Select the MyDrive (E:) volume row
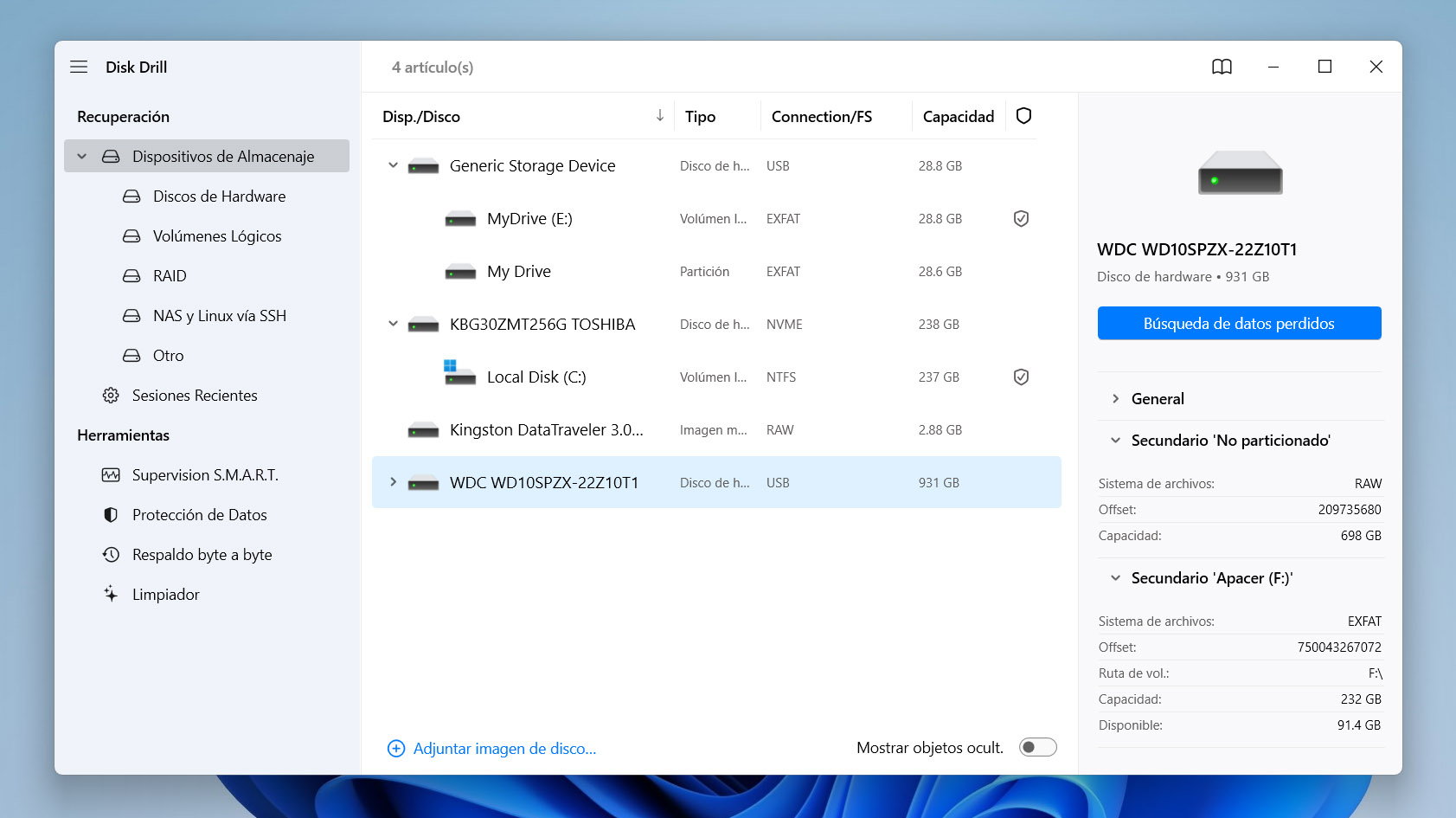 tap(716, 219)
